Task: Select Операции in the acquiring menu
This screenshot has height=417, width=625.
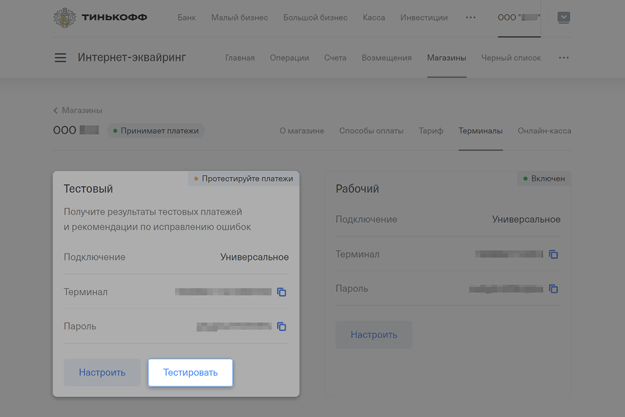Action: (x=289, y=58)
